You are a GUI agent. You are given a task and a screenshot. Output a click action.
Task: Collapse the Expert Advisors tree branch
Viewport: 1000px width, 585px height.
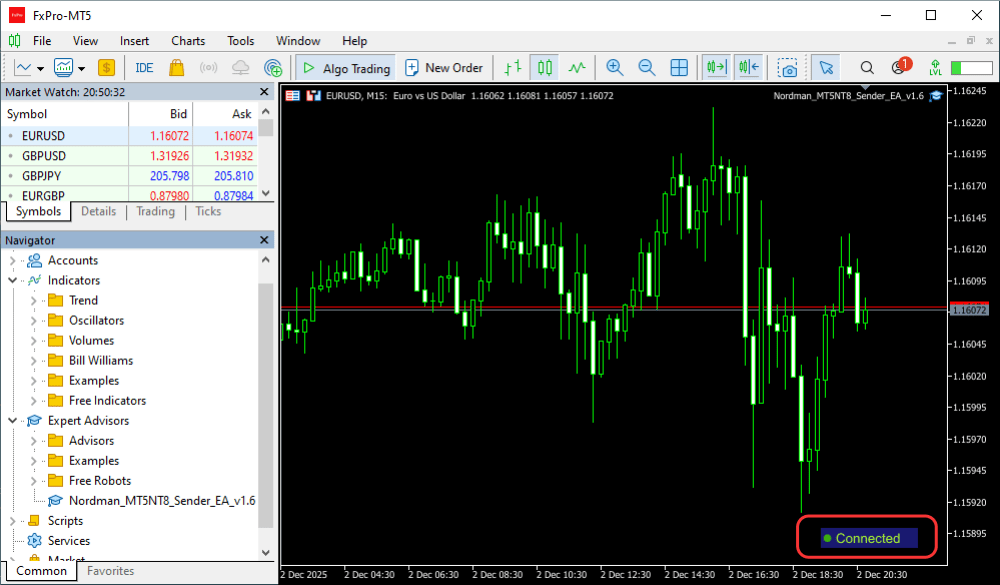[12, 420]
